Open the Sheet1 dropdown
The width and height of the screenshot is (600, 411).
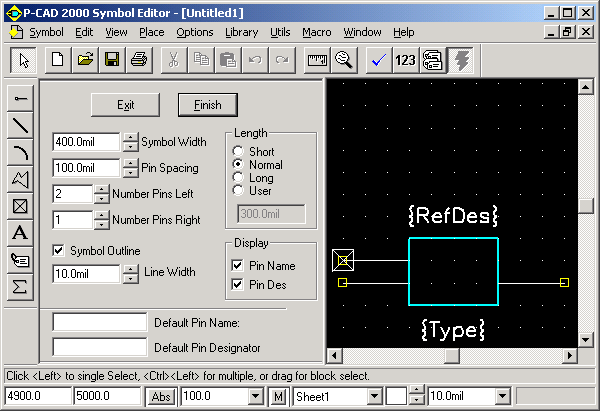374,396
